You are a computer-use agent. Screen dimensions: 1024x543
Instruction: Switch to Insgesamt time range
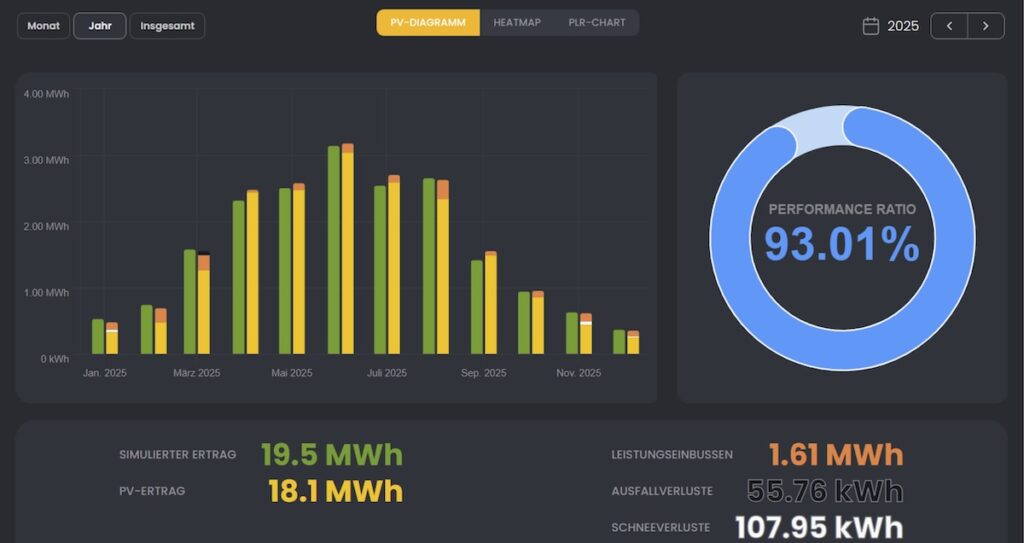pyautogui.click(x=167, y=26)
